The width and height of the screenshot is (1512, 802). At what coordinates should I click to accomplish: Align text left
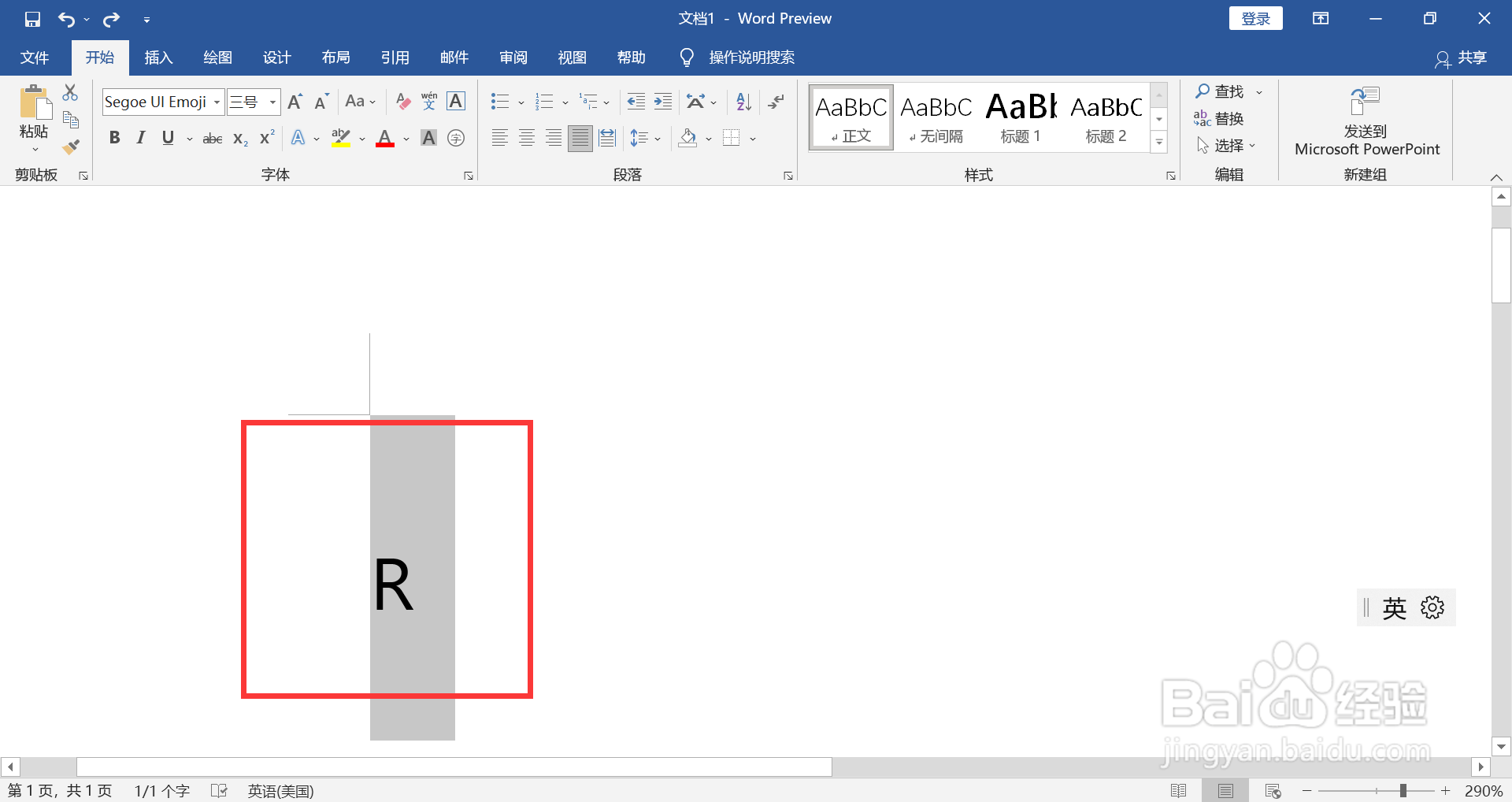pos(499,139)
